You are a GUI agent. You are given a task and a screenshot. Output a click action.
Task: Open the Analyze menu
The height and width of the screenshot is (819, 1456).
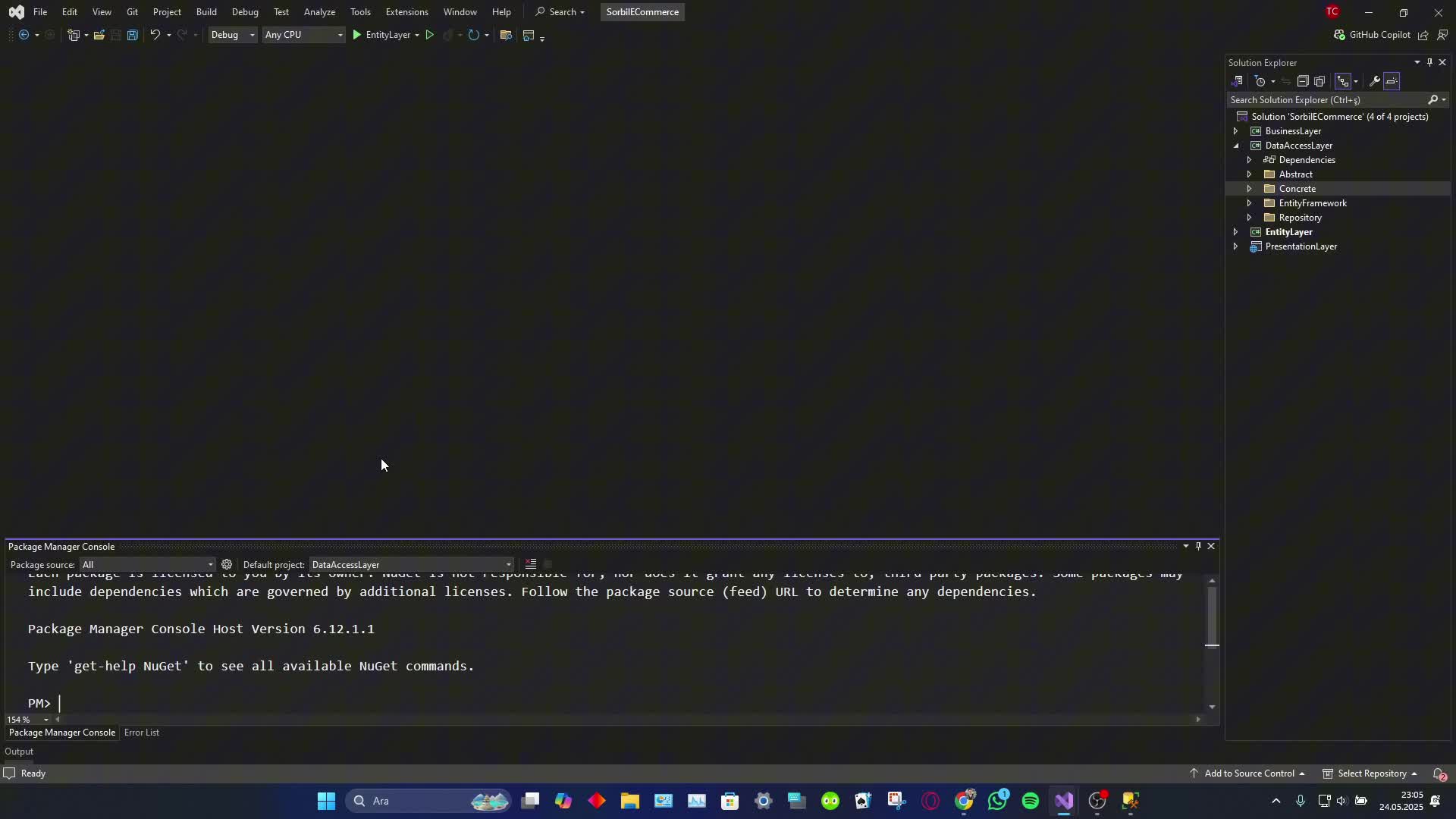click(319, 12)
